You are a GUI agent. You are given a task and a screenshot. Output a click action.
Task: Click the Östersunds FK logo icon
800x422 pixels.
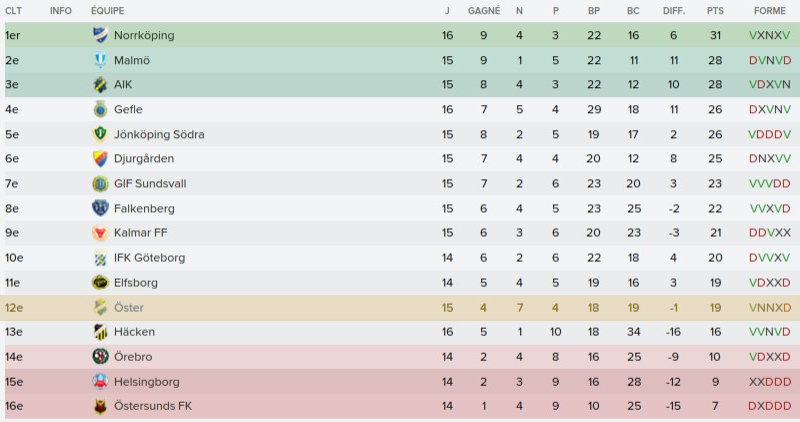point(99,406)
